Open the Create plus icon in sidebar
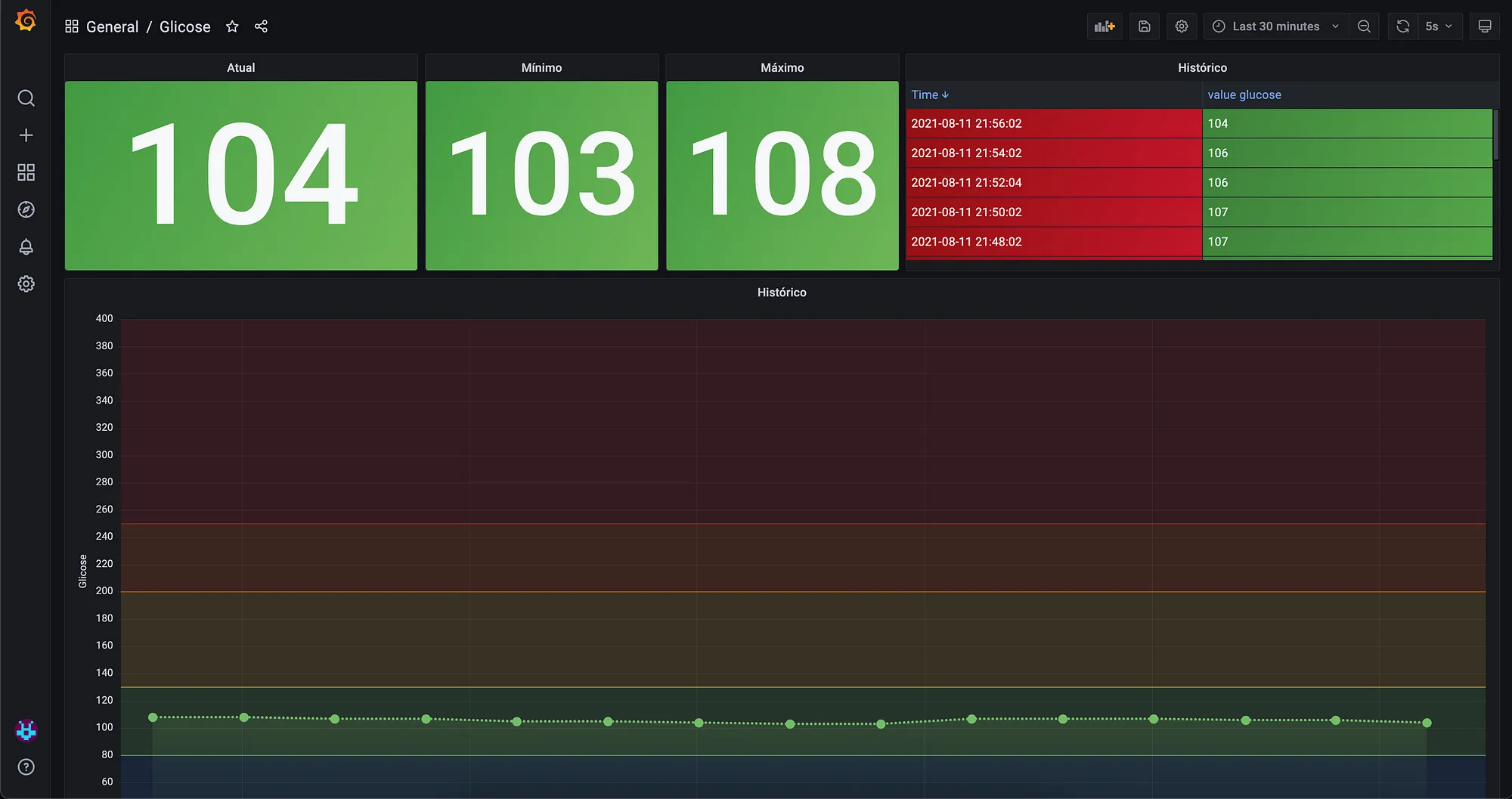The width and height of the screenshot is (1512, 799). coord(26,135)
